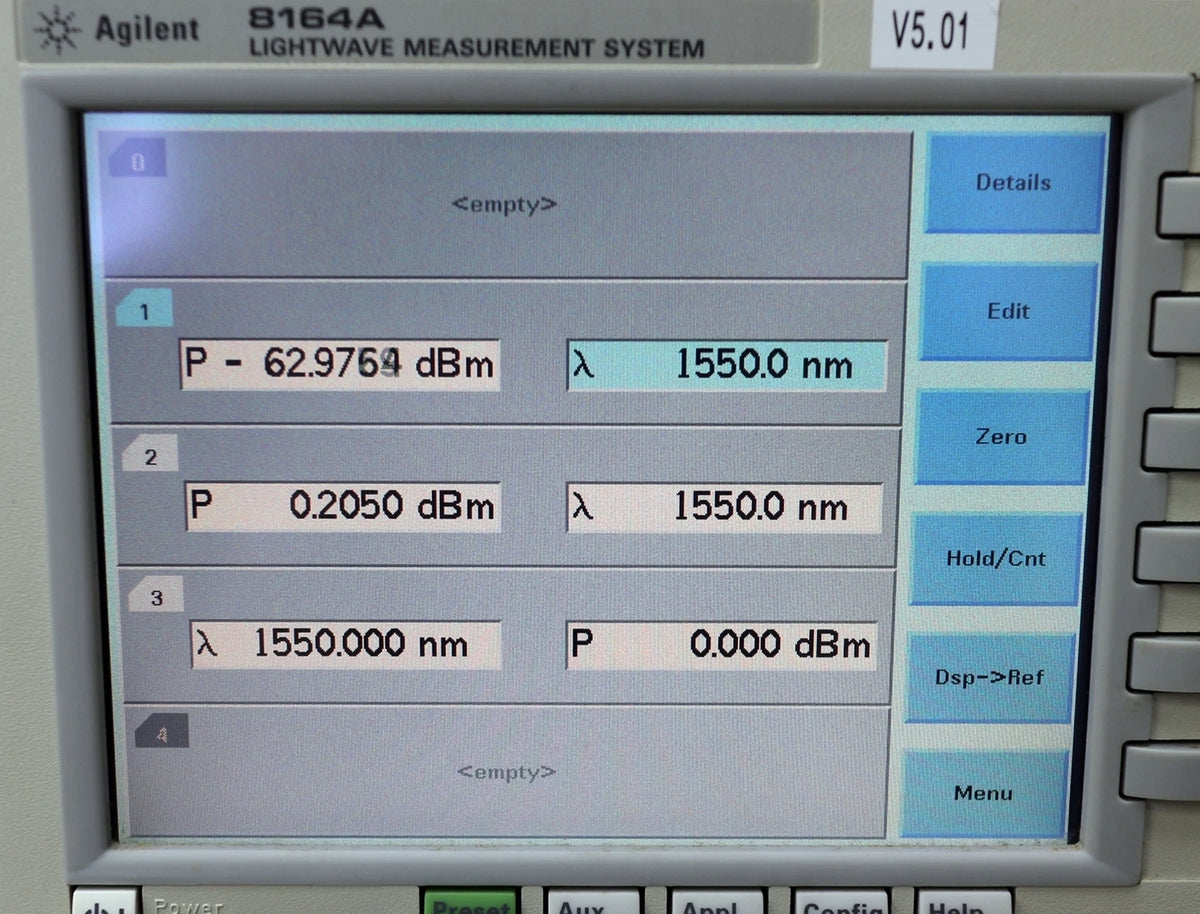Tap the V5.01 version label
Image resolution: width=1200 pixels, height=914 pixels.
click(x=931, y=31)
